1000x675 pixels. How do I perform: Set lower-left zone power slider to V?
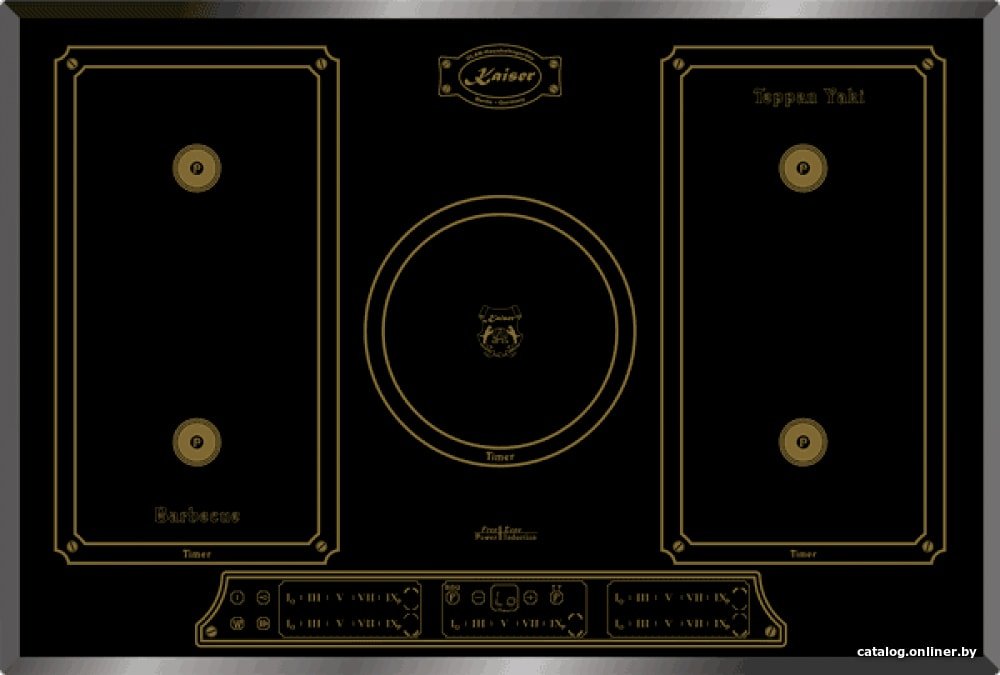339,623
